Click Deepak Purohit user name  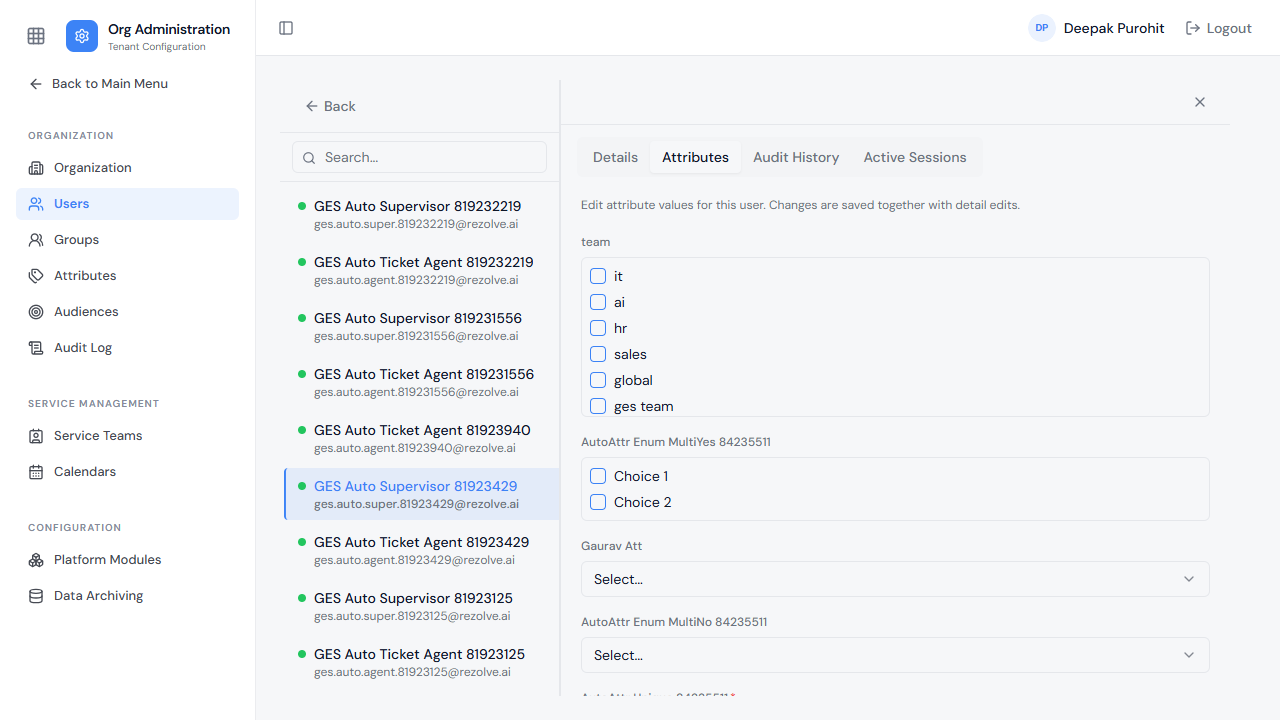1114,28
